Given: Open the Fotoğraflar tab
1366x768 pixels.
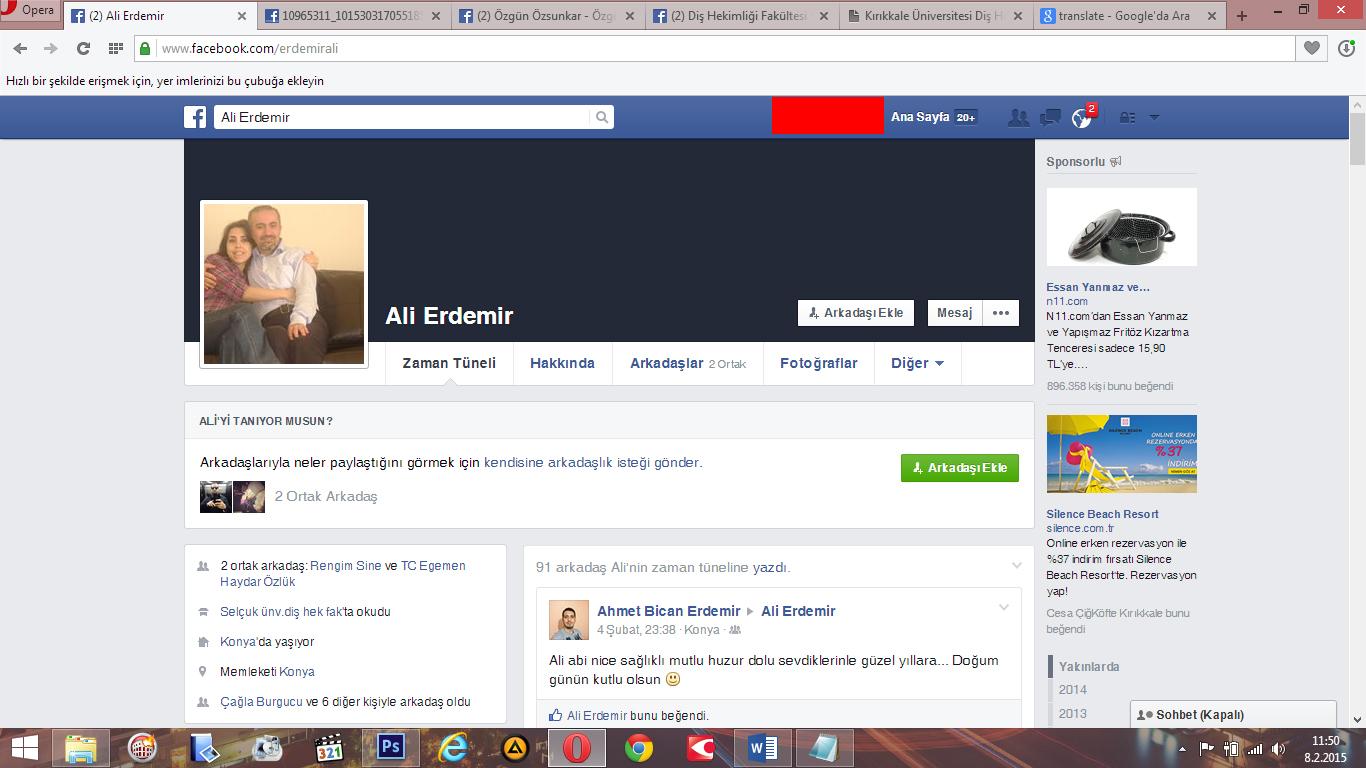Looking at the screenshot, I should tap(819, 363).
